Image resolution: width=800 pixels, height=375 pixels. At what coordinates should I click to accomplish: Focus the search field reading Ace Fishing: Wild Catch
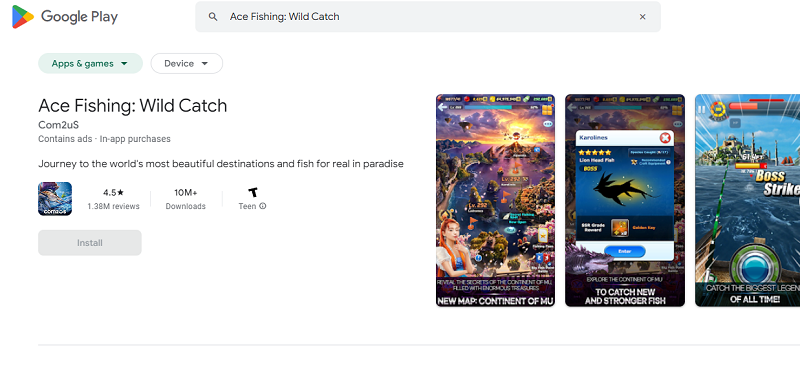click(428, 16)
